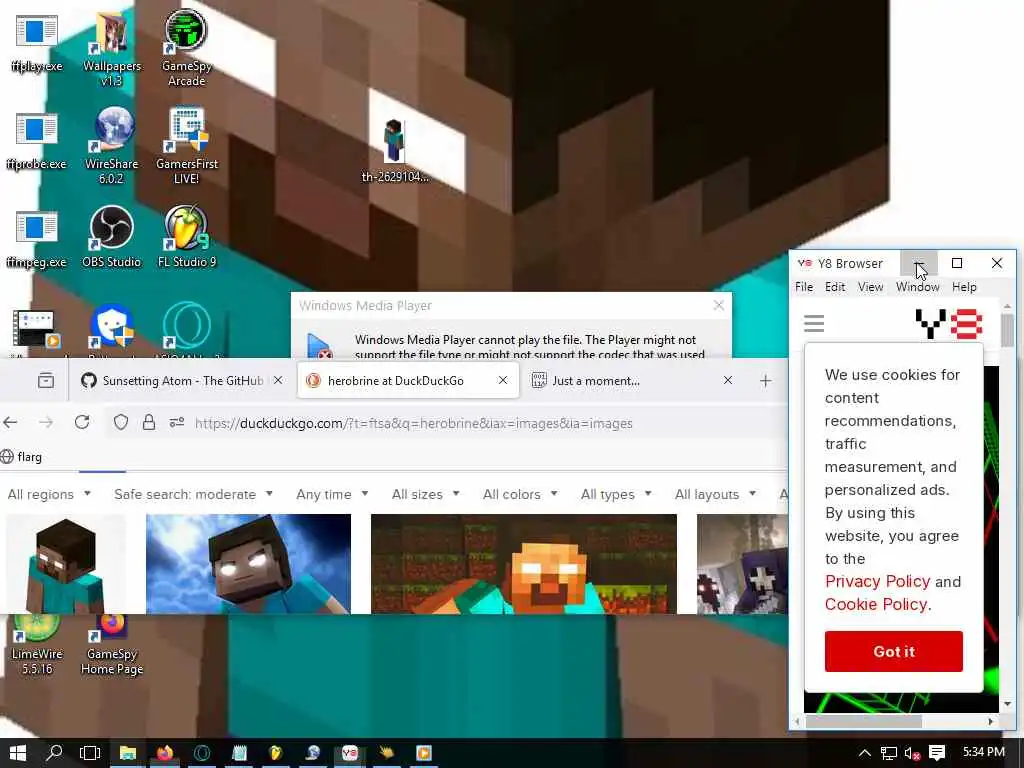Open the GamersFirst LIVE! desktop shortcut

(187, 146)
